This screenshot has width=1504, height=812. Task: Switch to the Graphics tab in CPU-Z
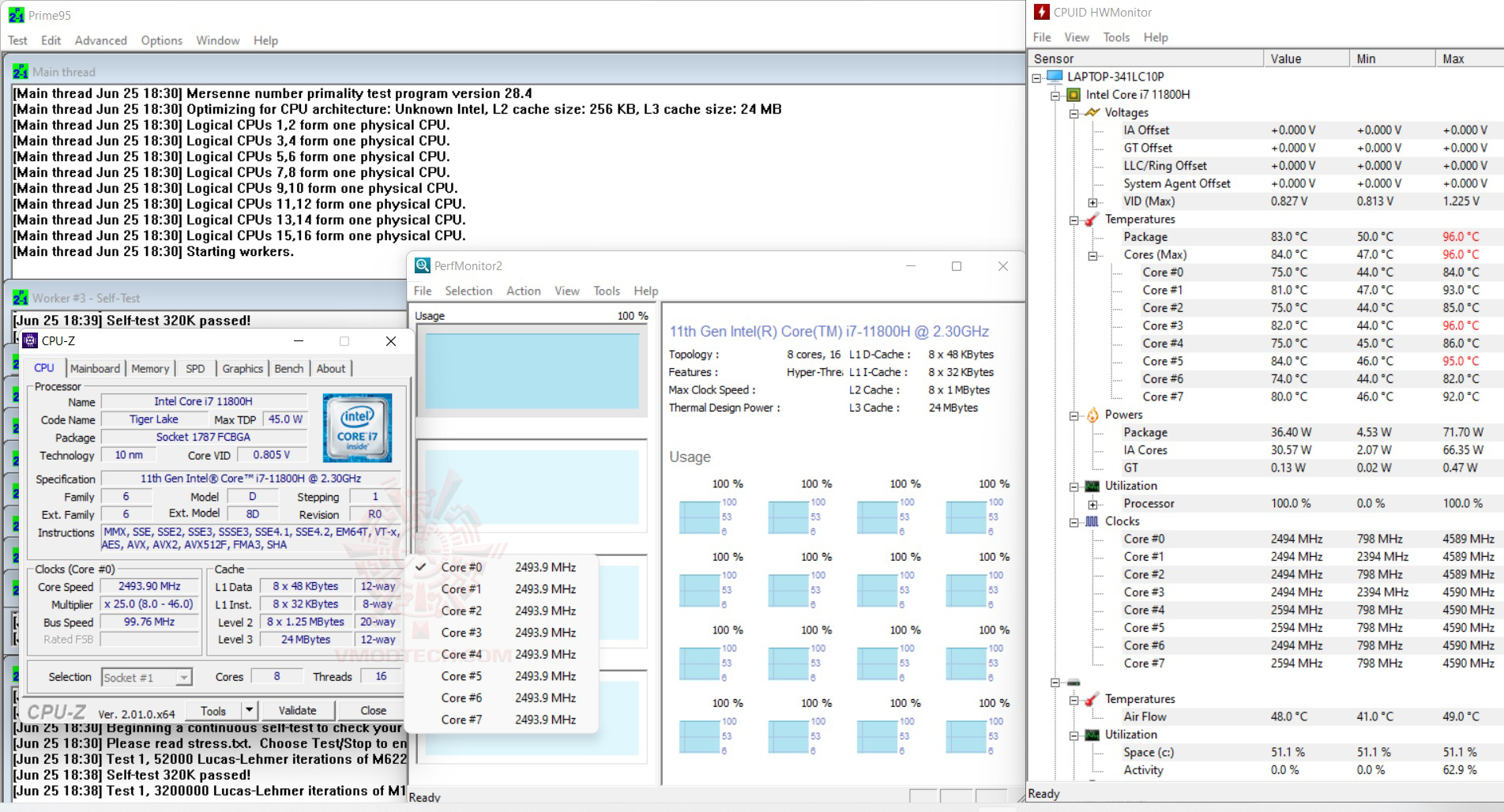click(243, 369)
